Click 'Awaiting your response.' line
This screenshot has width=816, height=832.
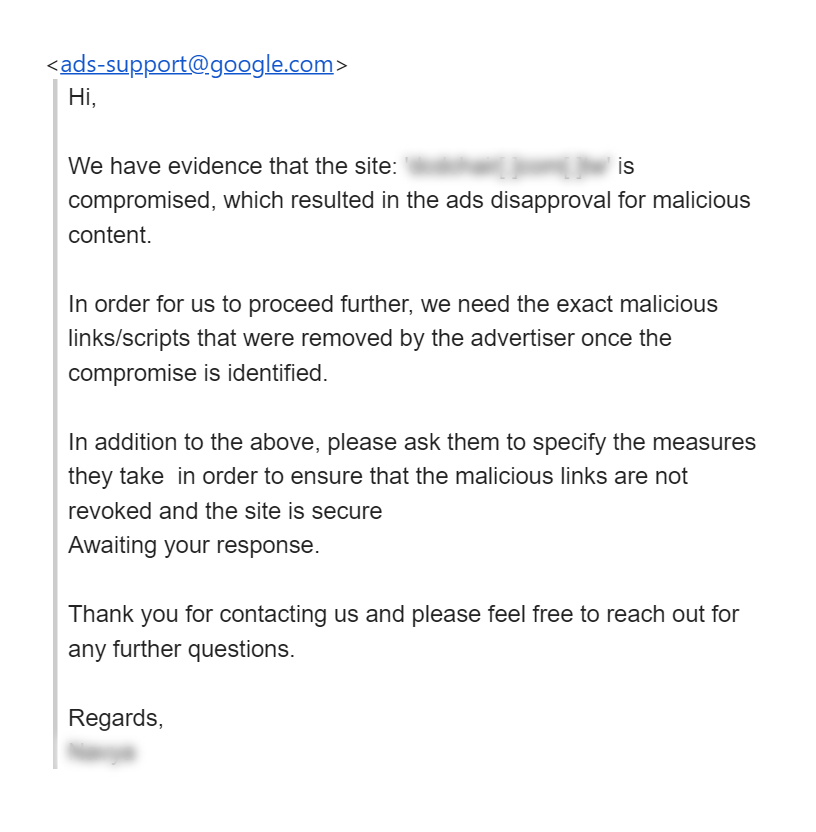(x=194, y=545)
